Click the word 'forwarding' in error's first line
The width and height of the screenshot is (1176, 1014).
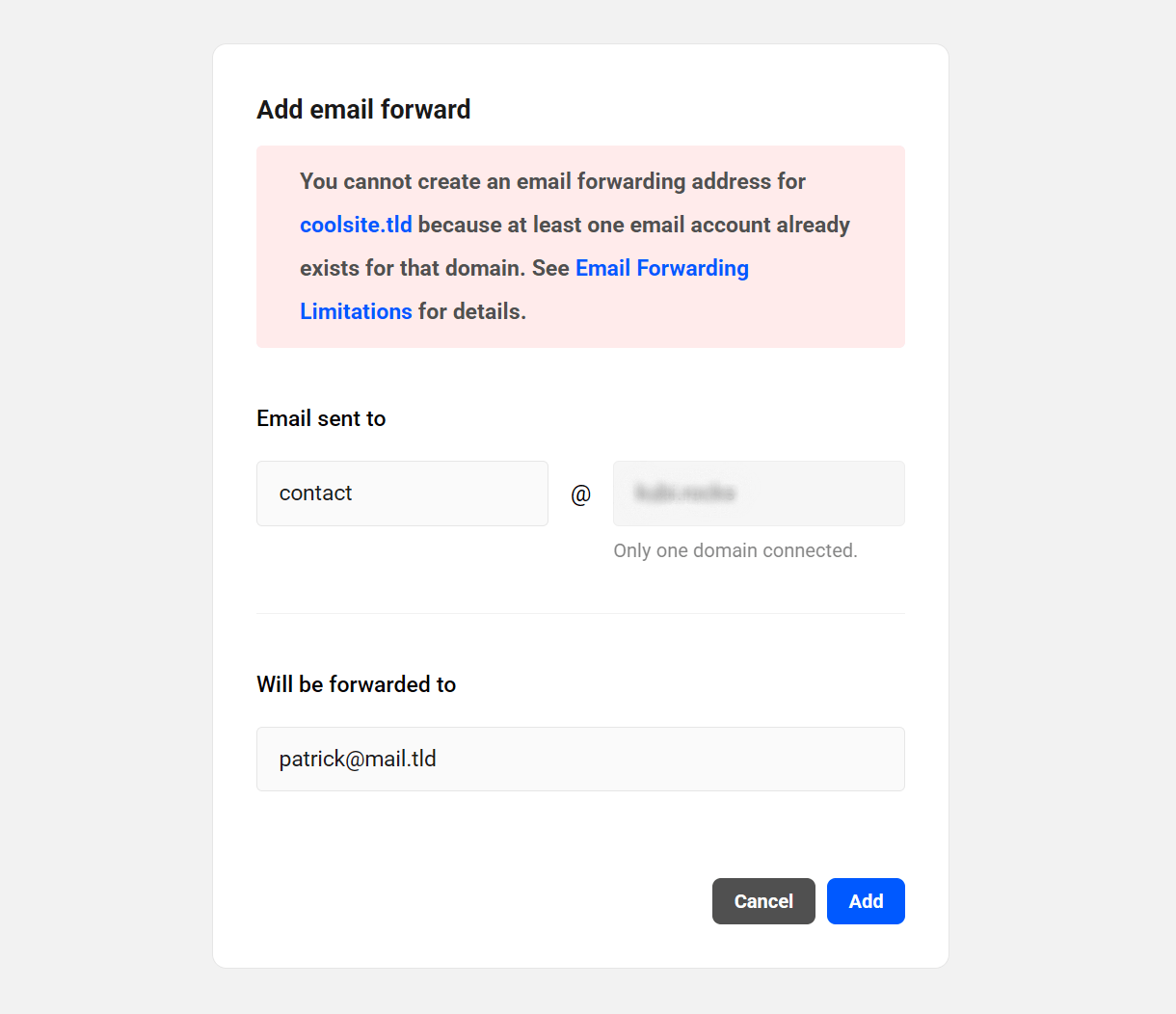coord(630,181)
